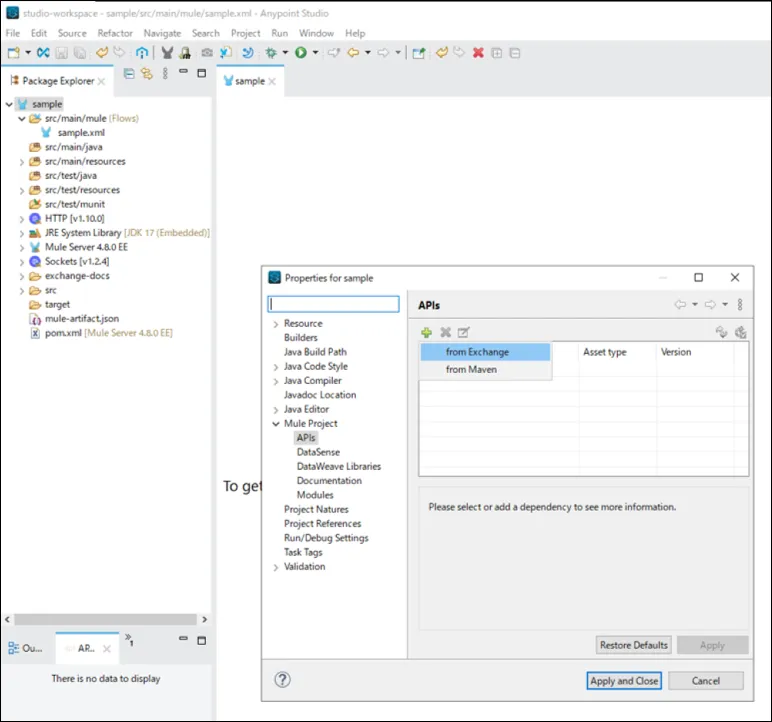Open Properties dialog view menu dots
The width and height of the screenshot is (772, 722).
(x=740, y=305)
